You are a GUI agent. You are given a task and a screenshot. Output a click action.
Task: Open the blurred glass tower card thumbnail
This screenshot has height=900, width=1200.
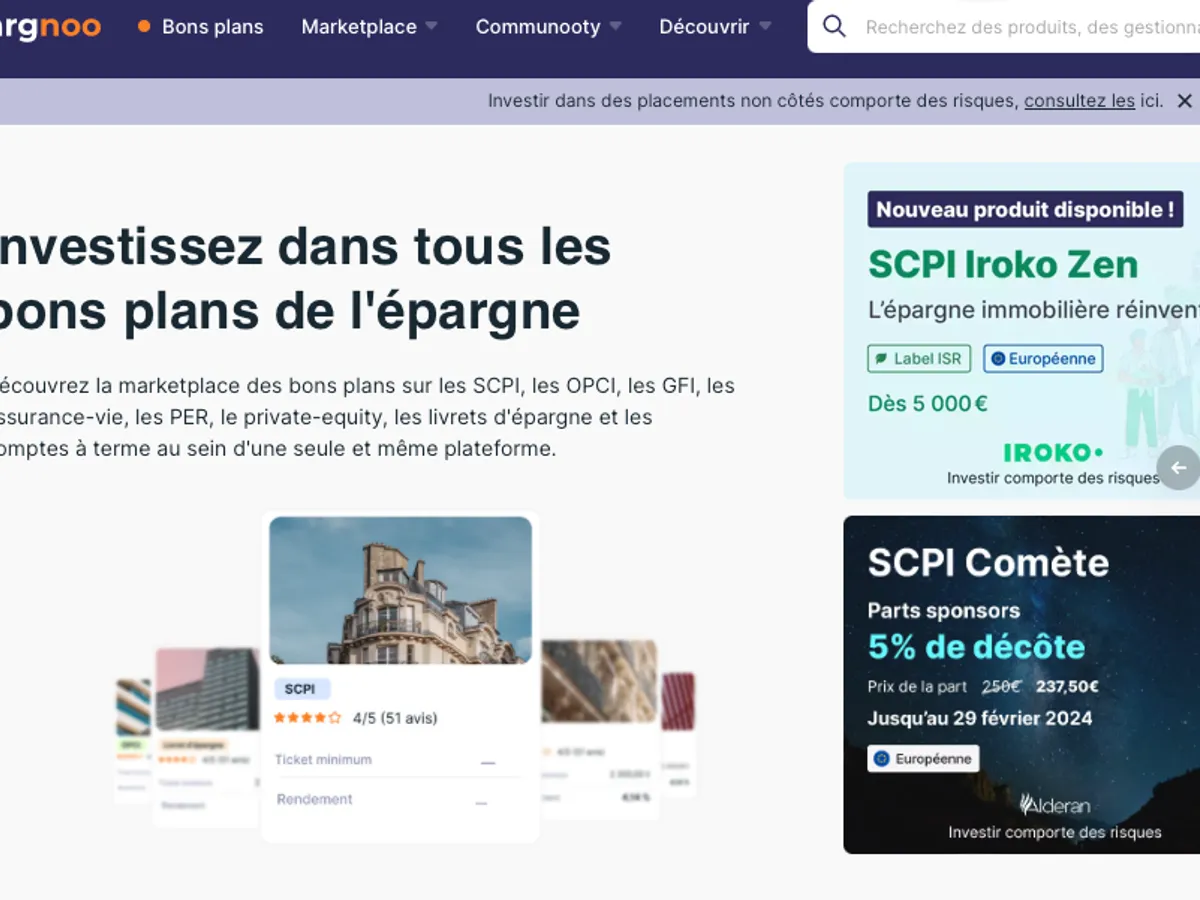click(x=206, y=690)
